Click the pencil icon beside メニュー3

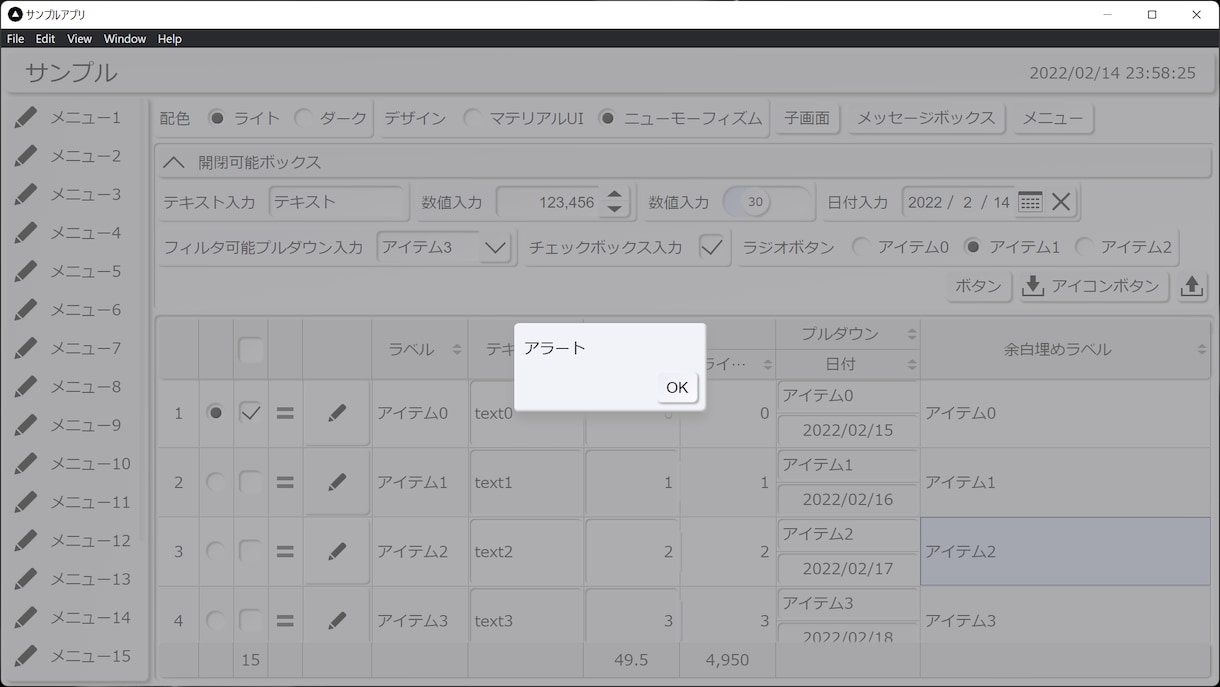(x=26, y=194)
